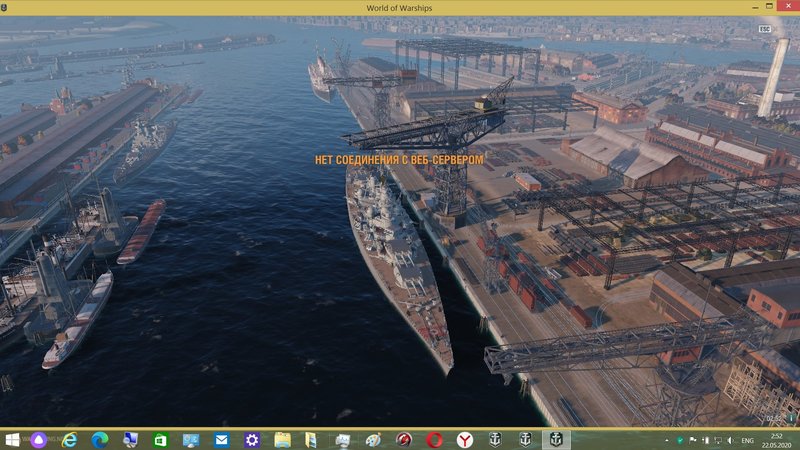Open the Opera browser from the taskbar
Viewport: 800px width, 450px height.
[x=434, y=440]
